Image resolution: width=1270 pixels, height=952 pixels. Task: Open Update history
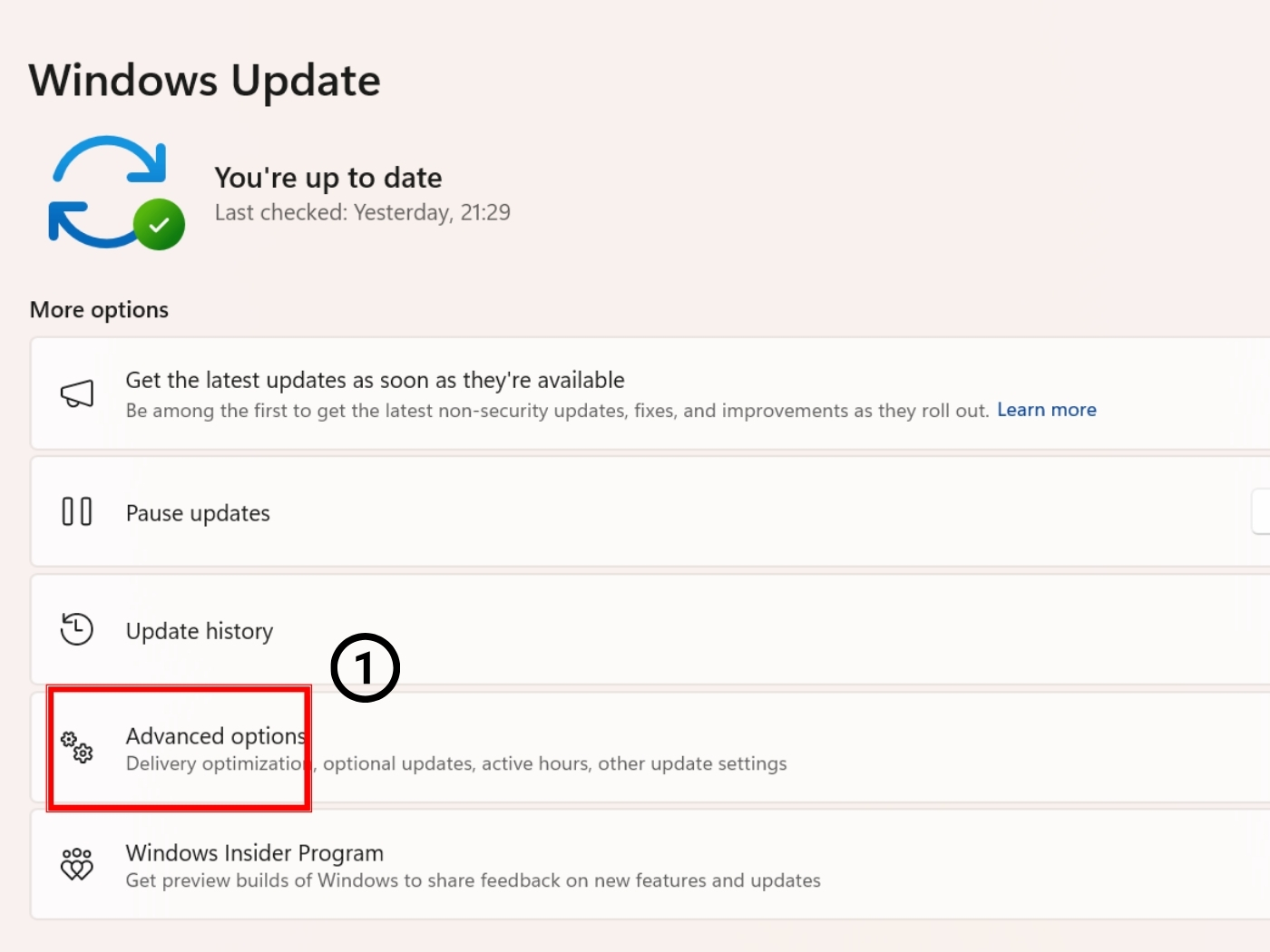coord(650,629)
